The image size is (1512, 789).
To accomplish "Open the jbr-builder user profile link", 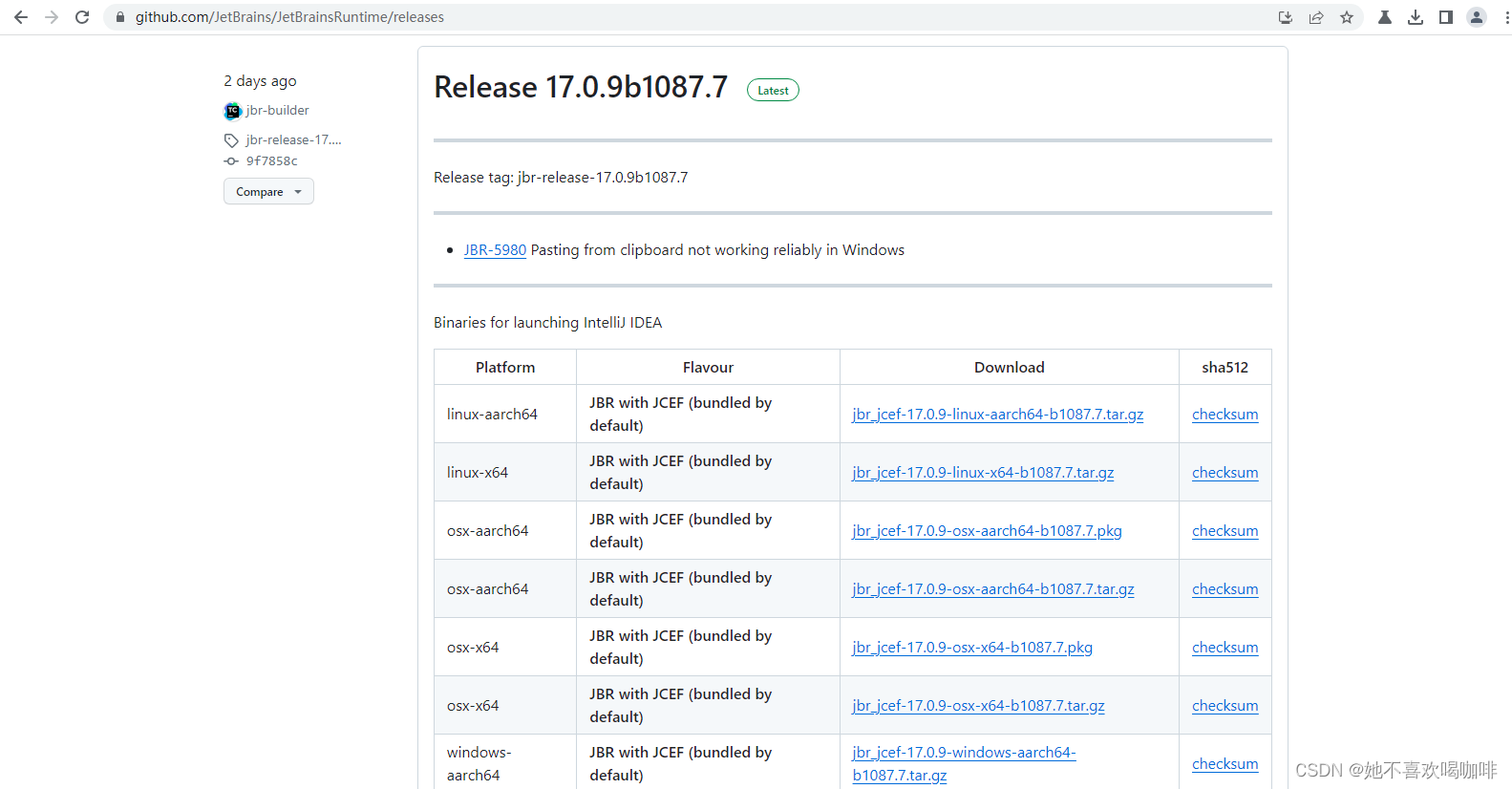I will pos(278,111).
